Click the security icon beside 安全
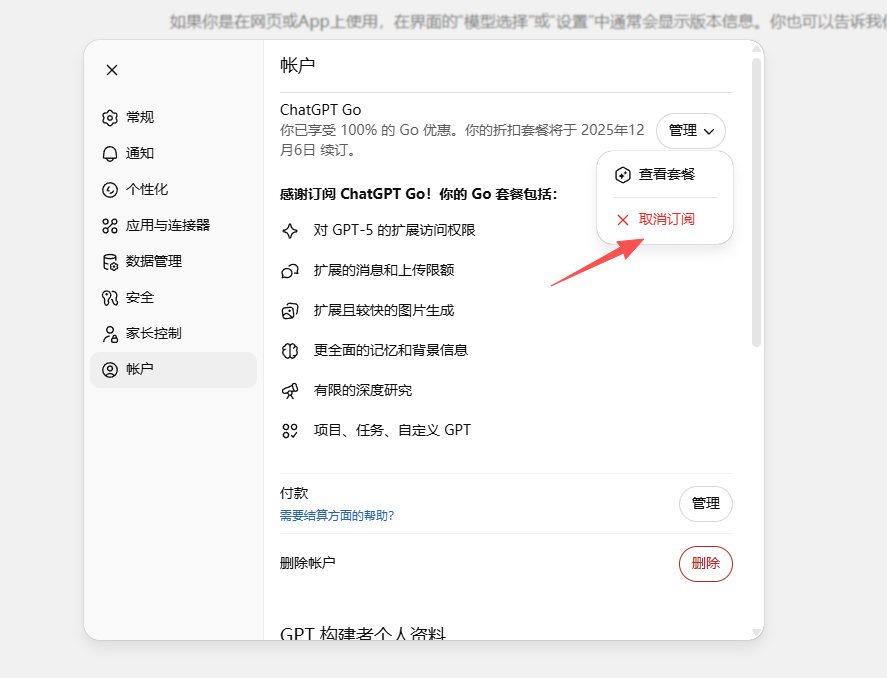The width and height of the screenshot is (887, 678). point(110,297)
